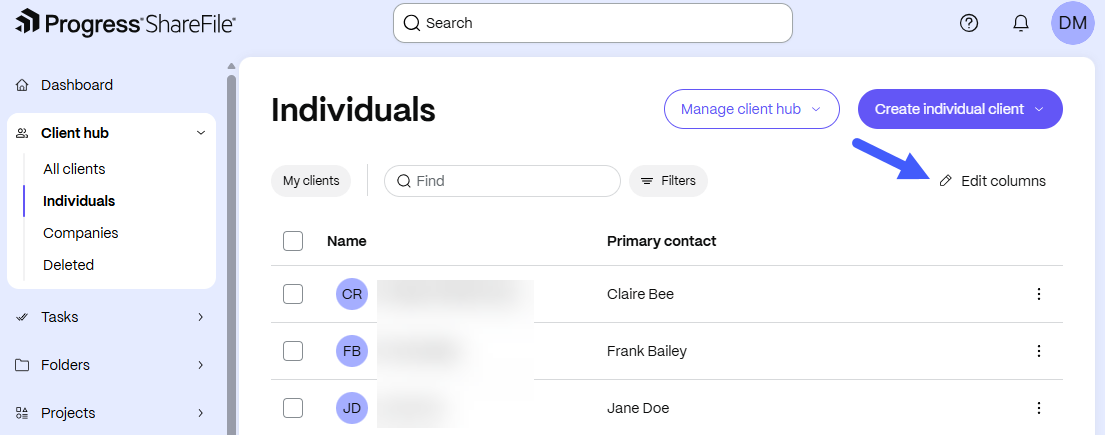Expand the Manage client hub dropdown
The width and height of the screenshot is (1105, 435).
click(x=751, y=109)
